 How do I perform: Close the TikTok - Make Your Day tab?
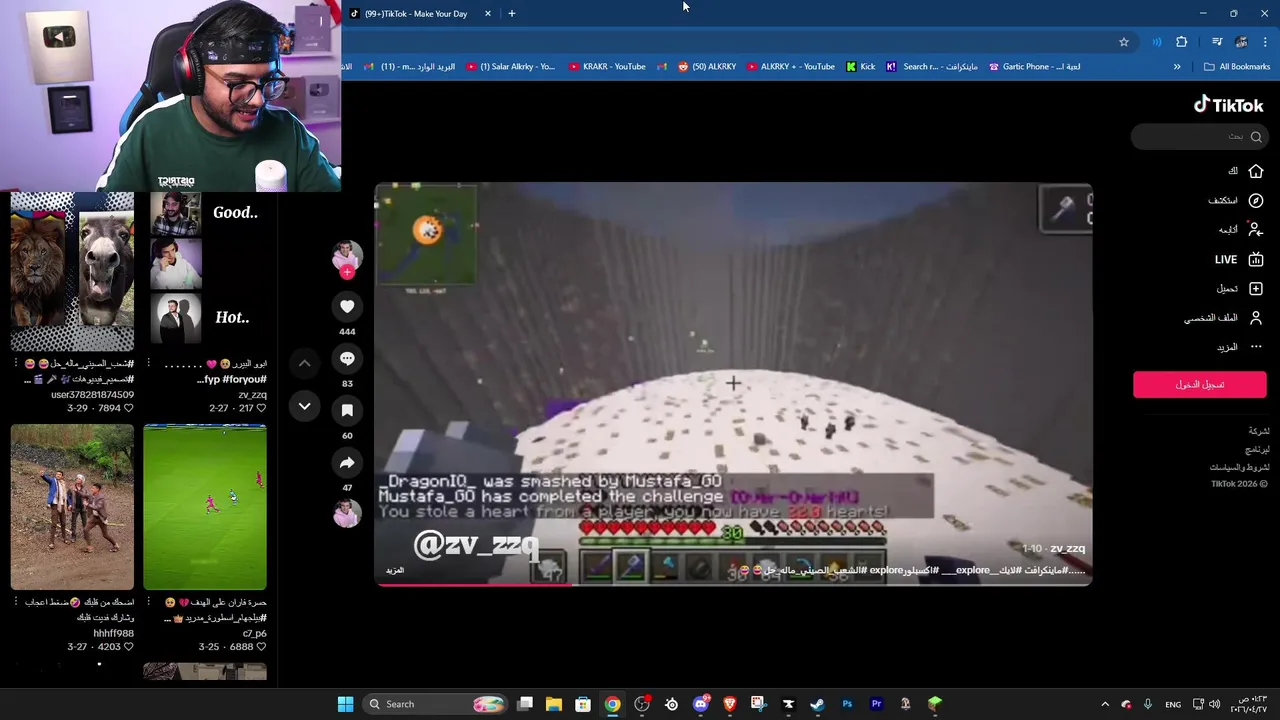[x=488, y=14]
